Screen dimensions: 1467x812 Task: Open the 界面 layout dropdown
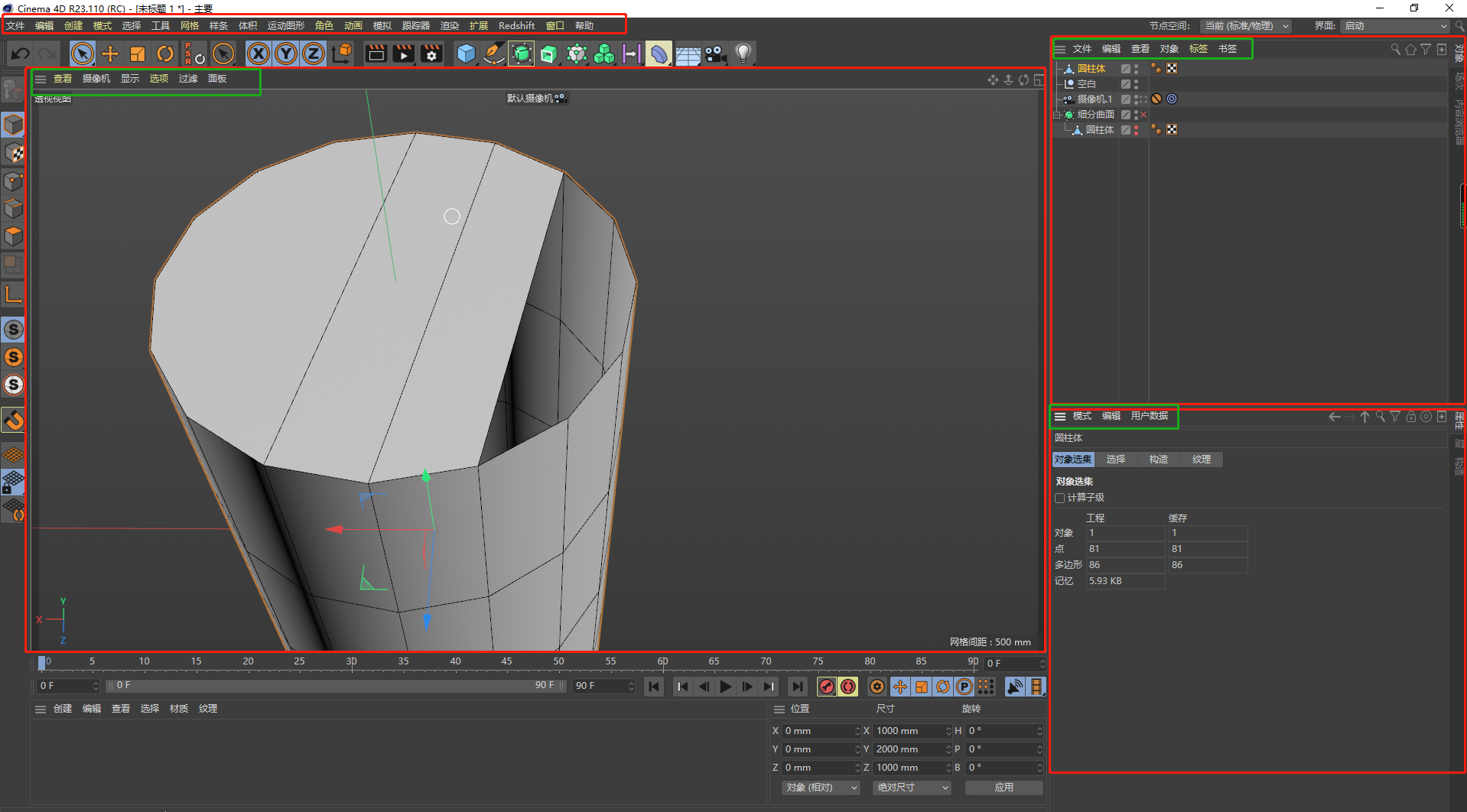(x=1395, y=26)
